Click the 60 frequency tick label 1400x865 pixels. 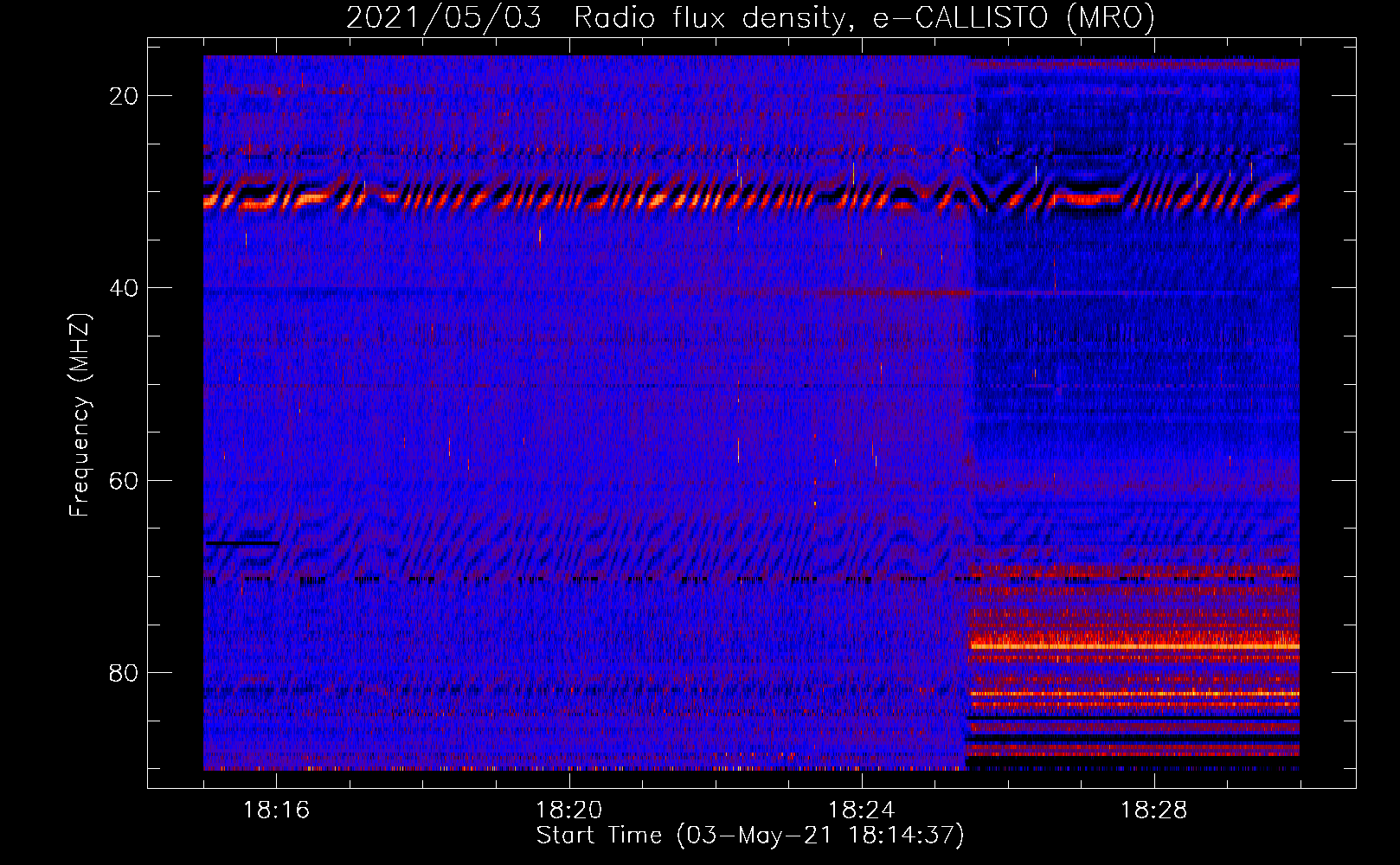point(125,480)
